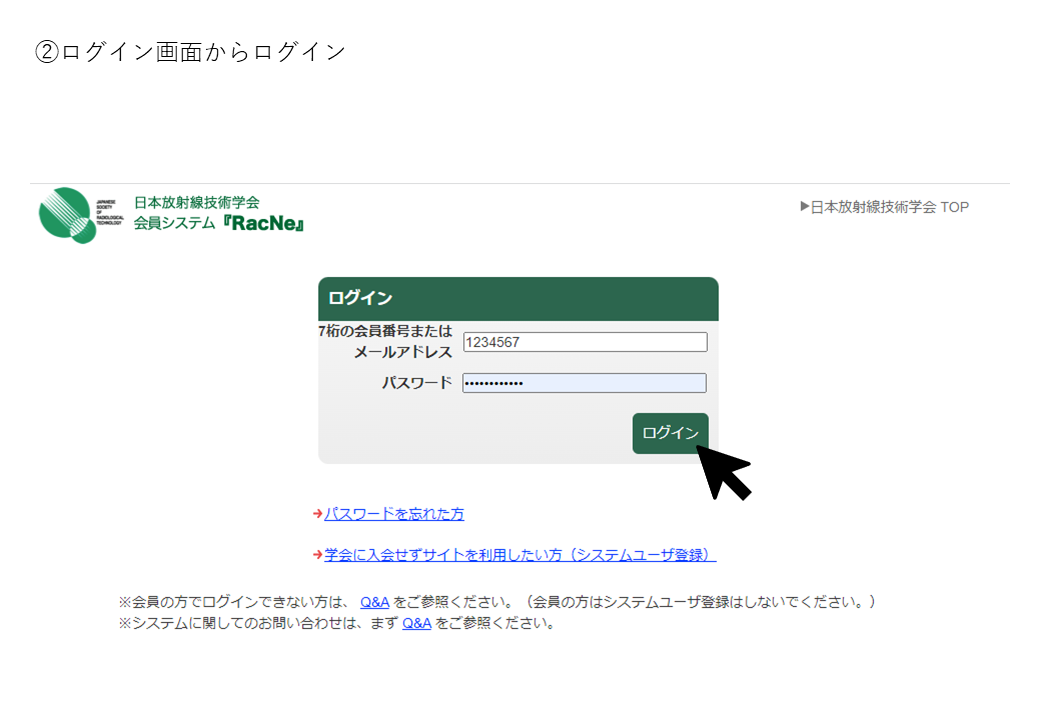Click the 日本放射線技術学会 green title text

(196, 202)
